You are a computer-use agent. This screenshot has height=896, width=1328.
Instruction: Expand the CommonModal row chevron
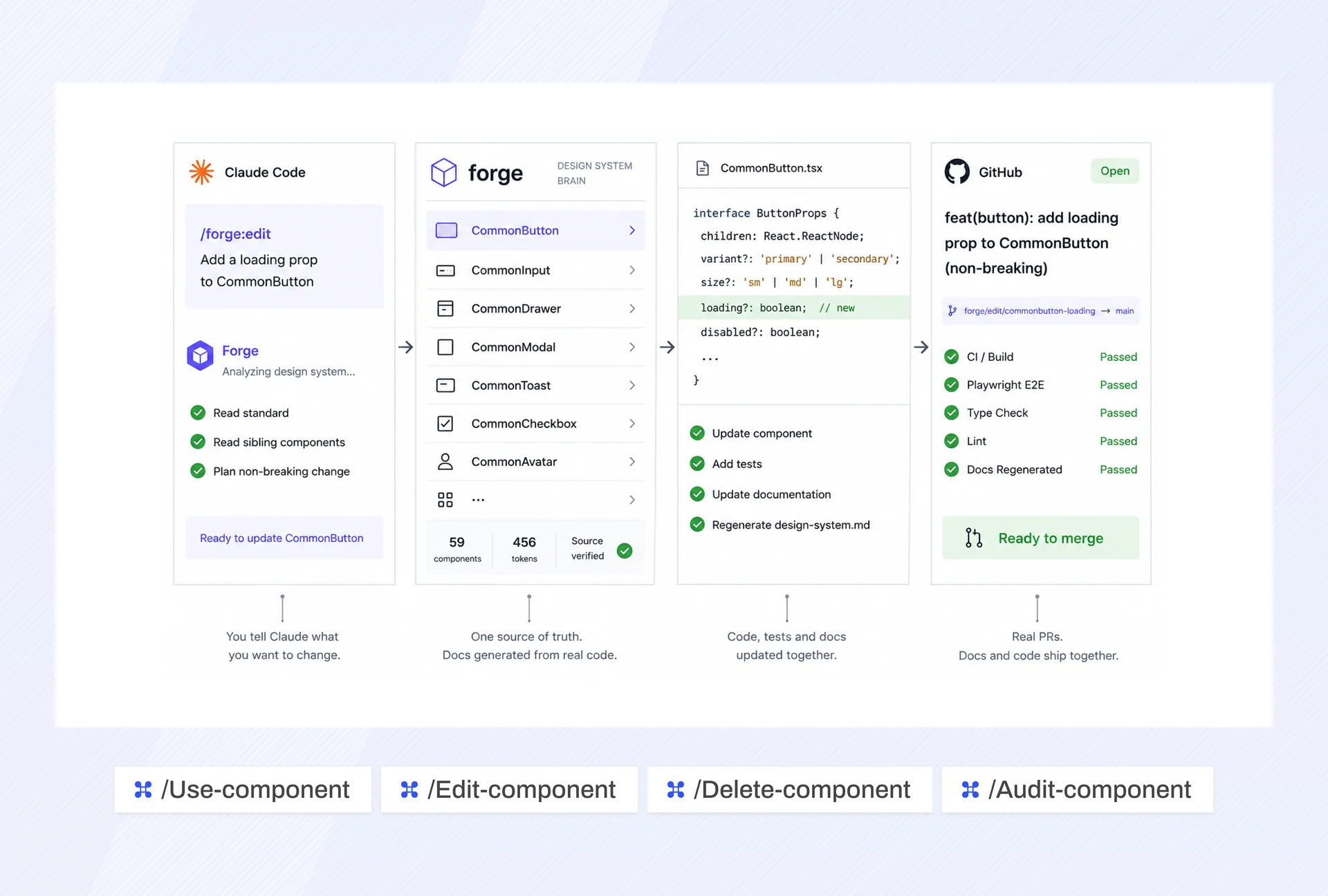[632, 347]
